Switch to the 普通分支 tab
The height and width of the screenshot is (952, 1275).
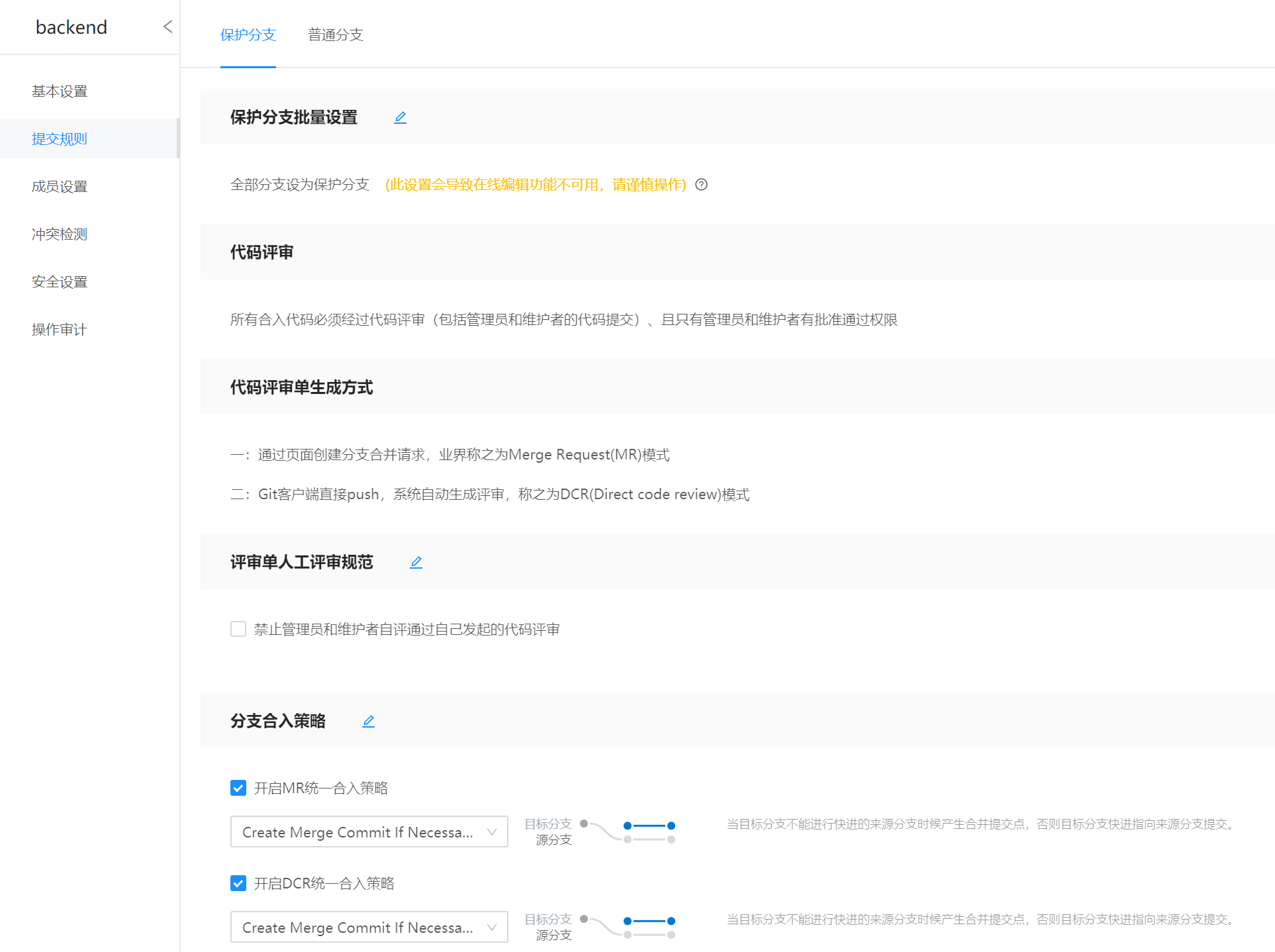click(336, 34)
